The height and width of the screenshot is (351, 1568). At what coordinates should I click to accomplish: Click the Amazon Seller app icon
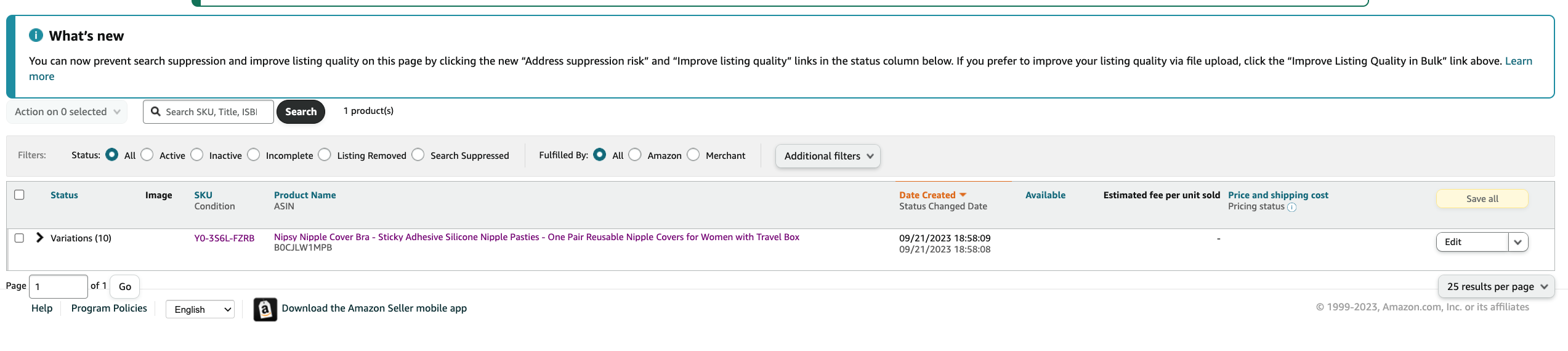pyautogui.click(x=265, y=309)
